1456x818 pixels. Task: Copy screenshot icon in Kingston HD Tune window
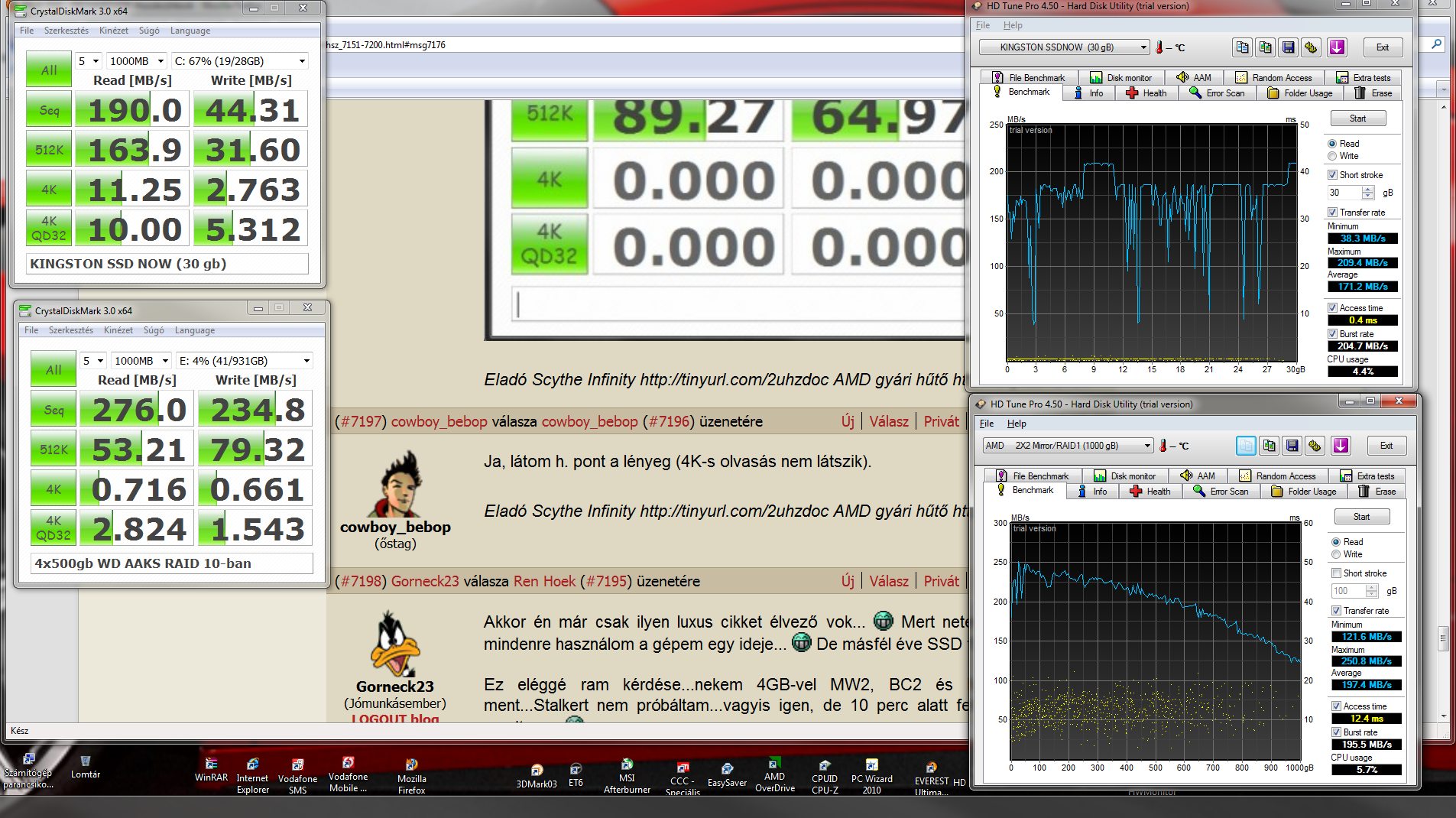click(x=1265, y=47)
